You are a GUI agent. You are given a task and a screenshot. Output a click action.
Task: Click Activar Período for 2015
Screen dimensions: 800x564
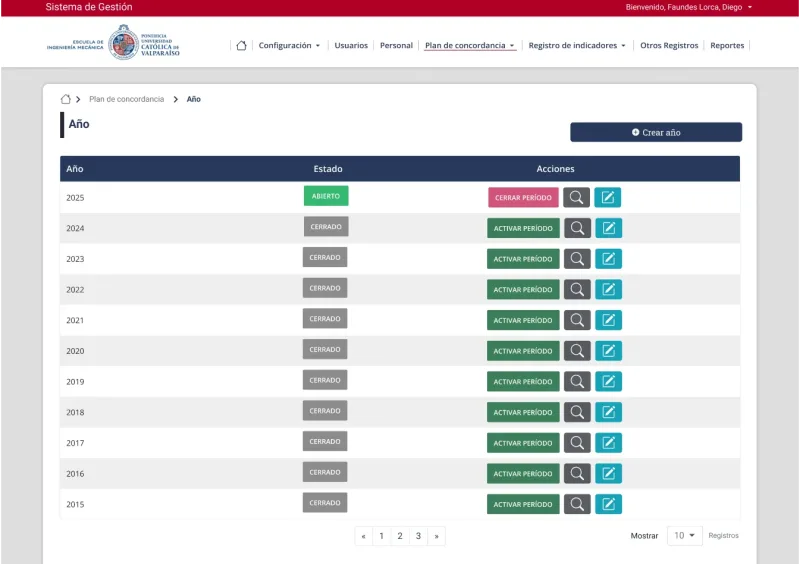(523, 504)
